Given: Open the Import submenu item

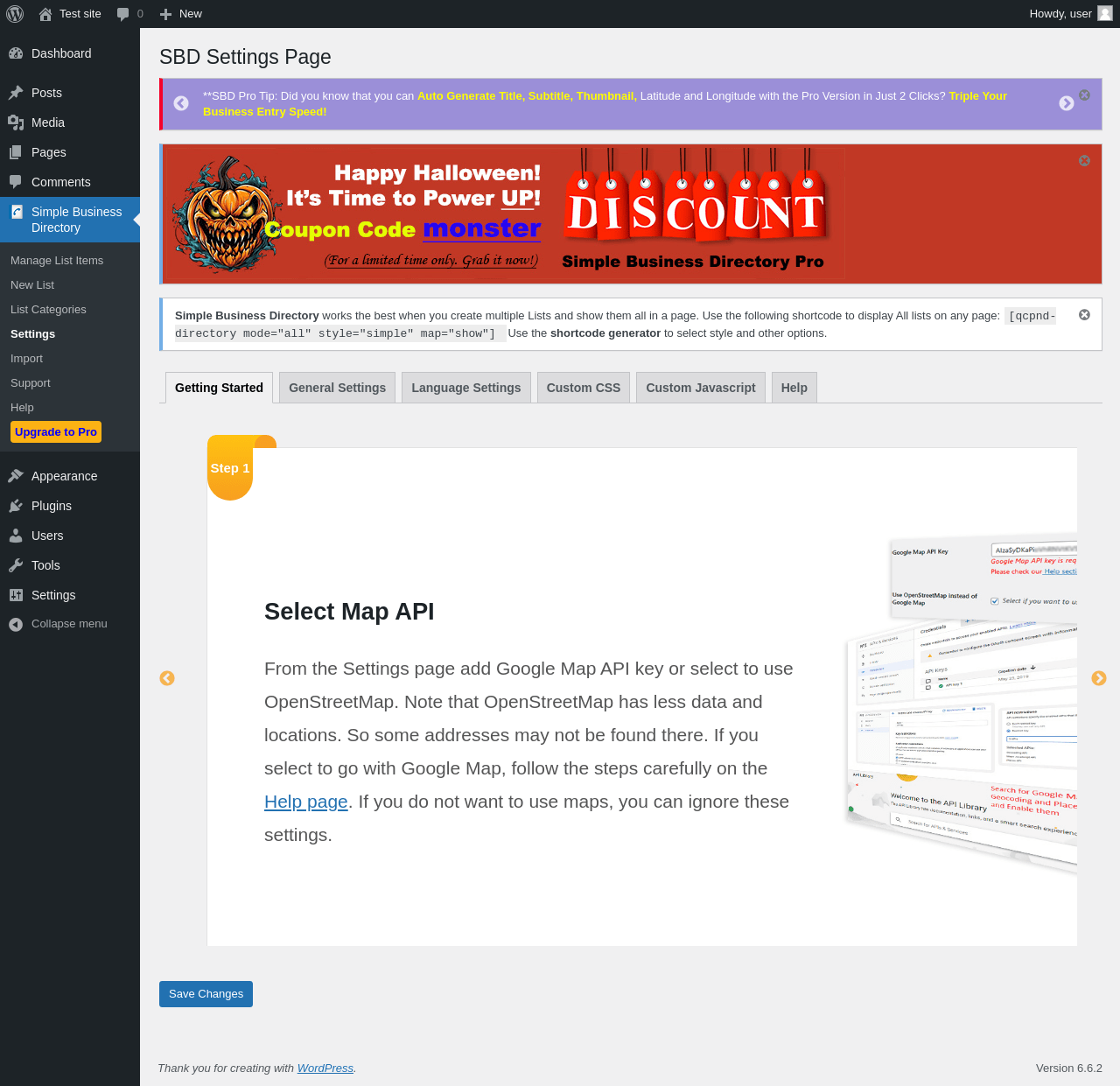Looking at the screenshot, I should pos(70,359).
